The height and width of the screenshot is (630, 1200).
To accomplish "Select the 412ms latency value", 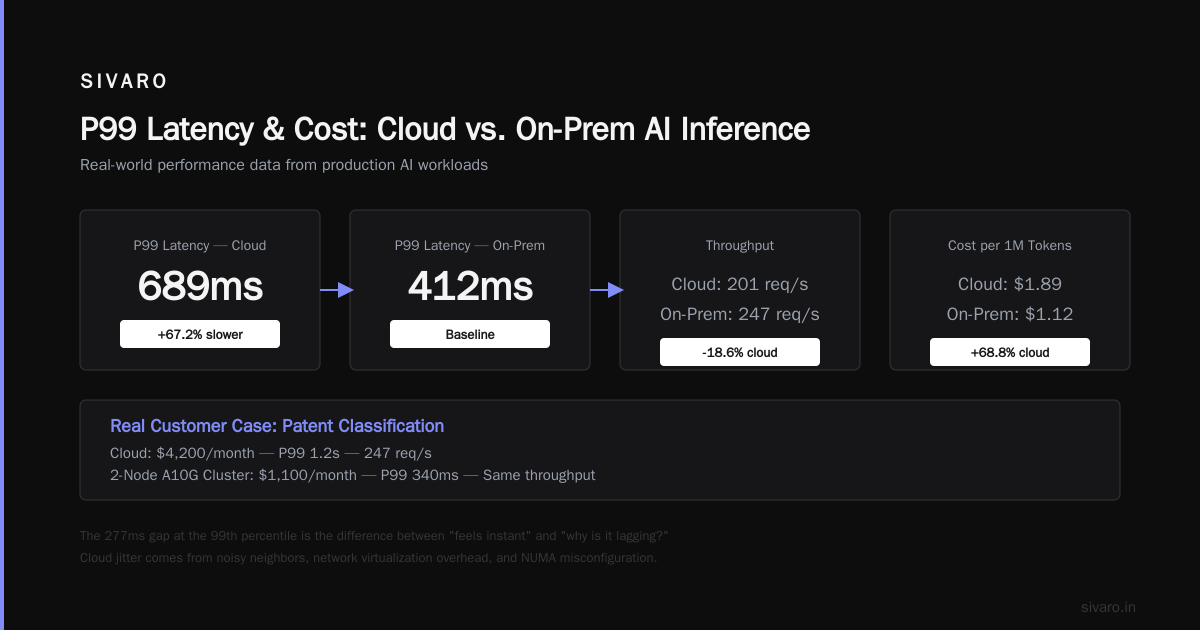I will tap(470, 287).
